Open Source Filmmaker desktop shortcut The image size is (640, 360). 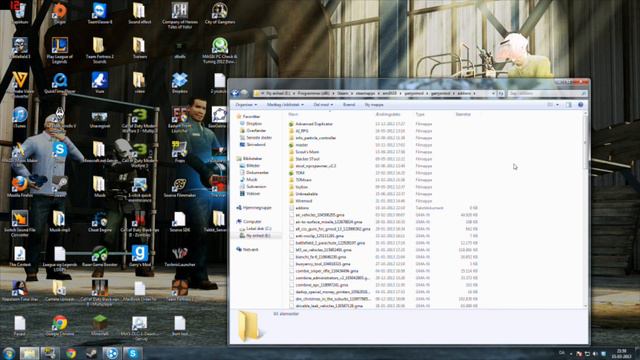coord(180,187)
